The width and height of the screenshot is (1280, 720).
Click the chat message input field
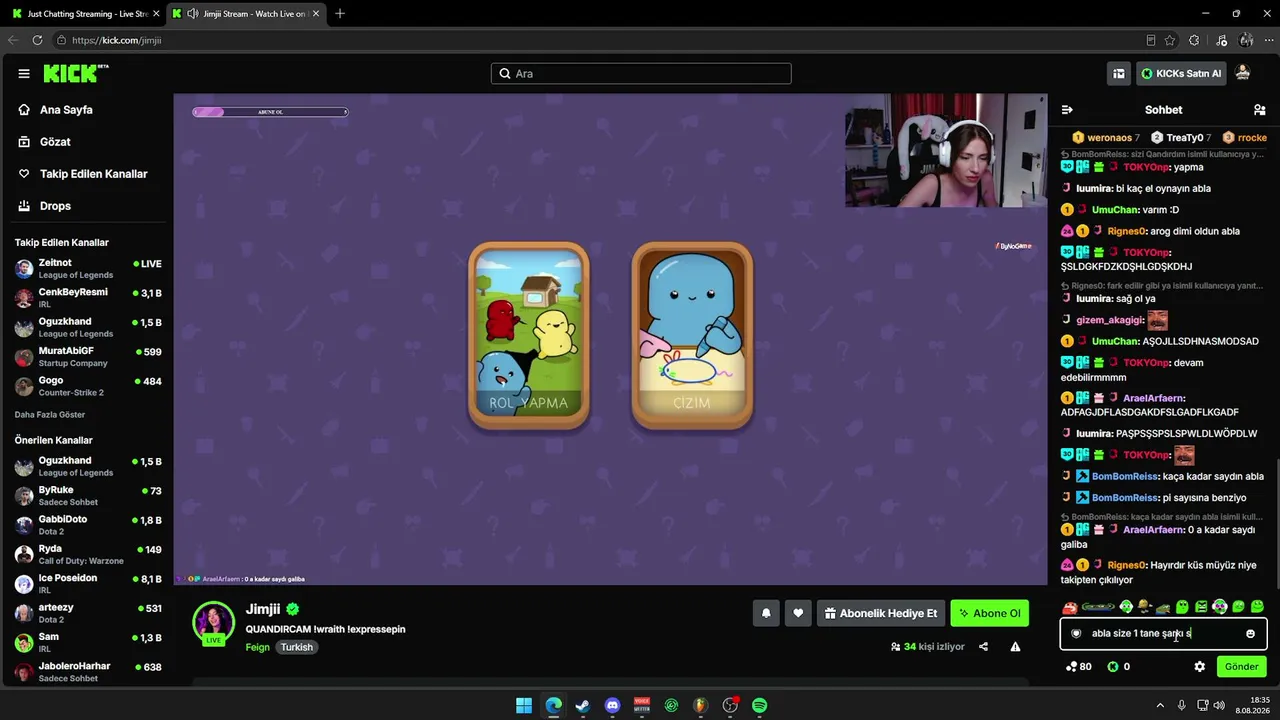pyautogui.click(x=1163, y=634)
